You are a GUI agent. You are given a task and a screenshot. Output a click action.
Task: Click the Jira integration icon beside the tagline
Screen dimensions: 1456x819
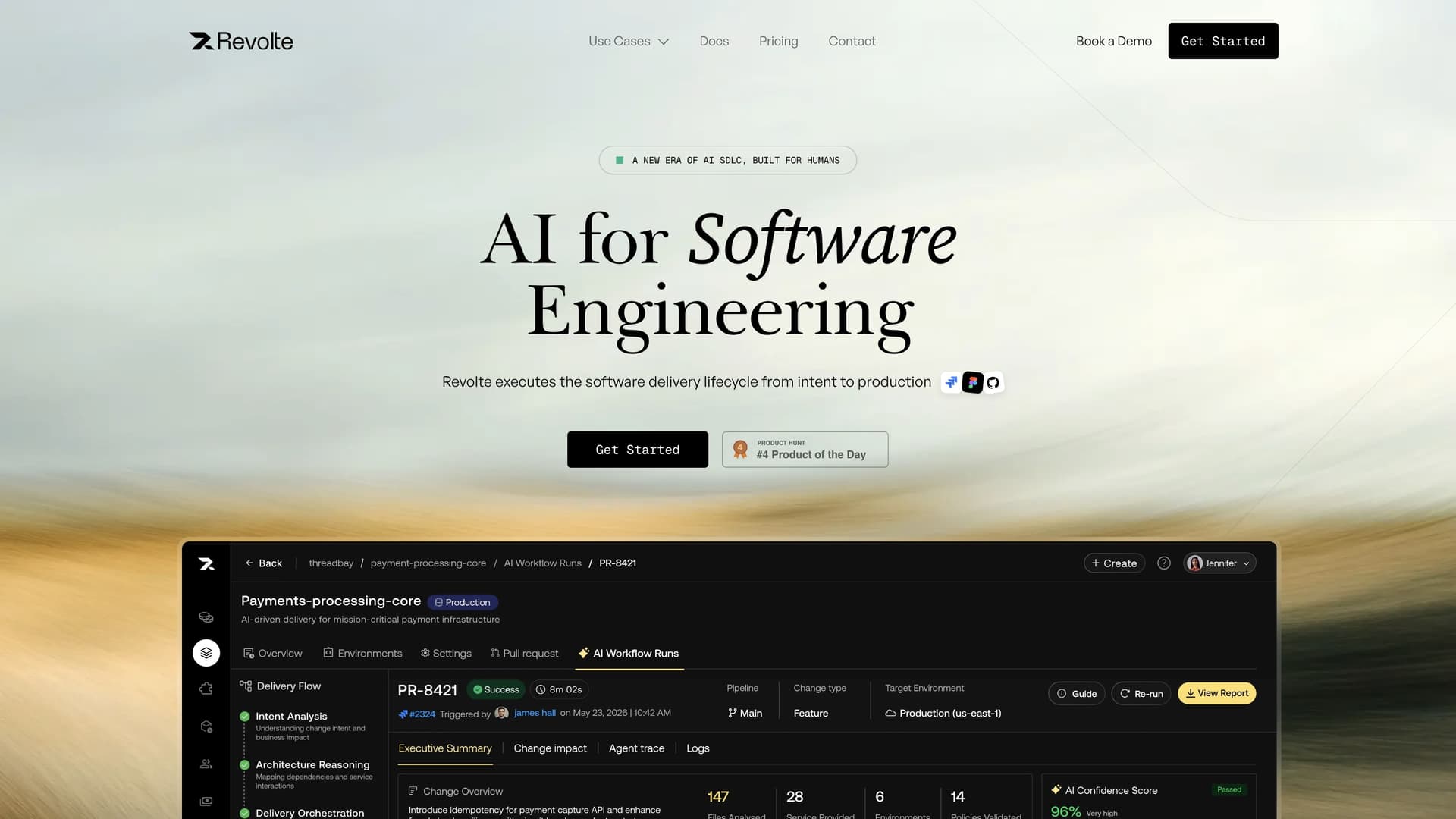click(951, 382)
